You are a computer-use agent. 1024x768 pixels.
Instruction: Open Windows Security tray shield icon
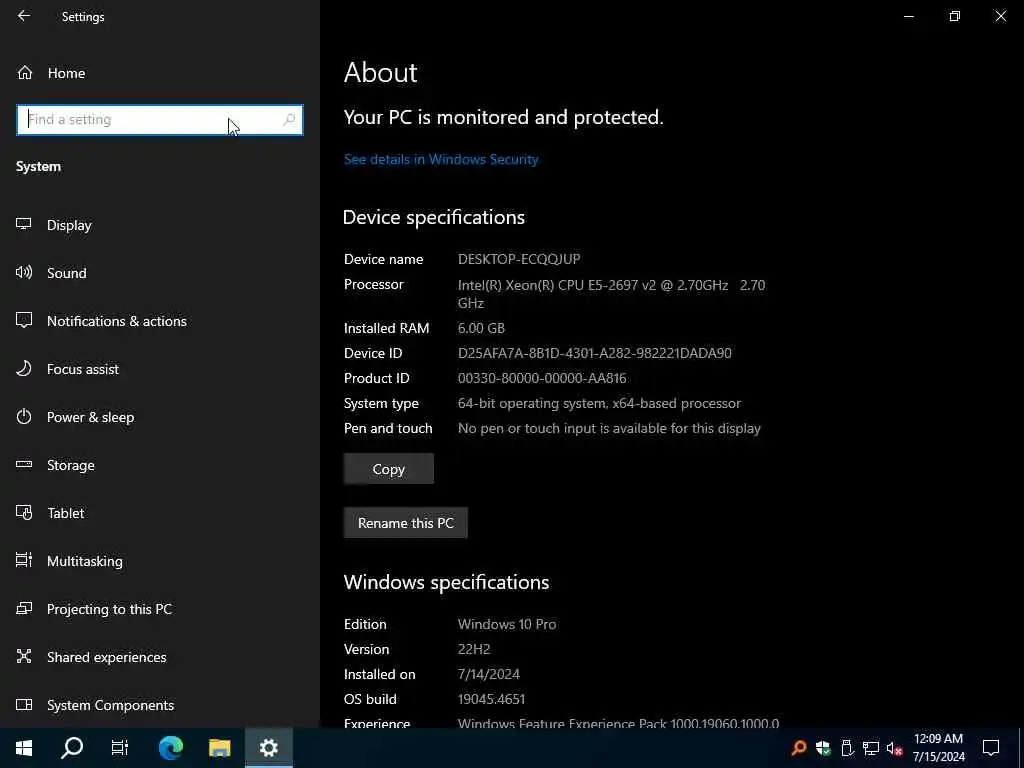click(823, 748)
